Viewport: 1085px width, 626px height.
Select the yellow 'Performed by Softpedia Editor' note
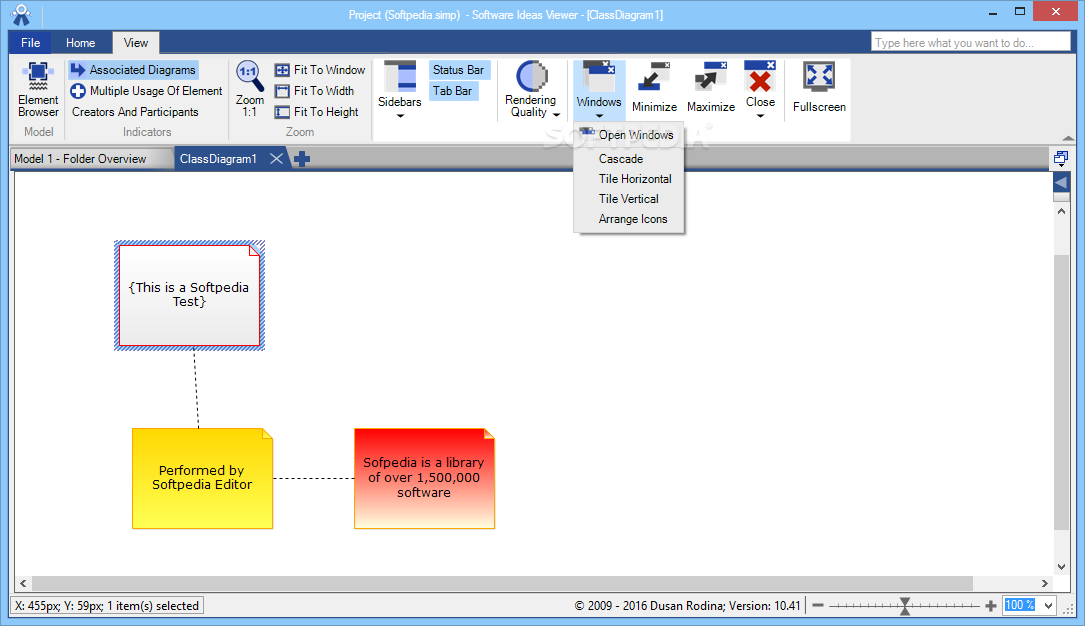point(202,479)
